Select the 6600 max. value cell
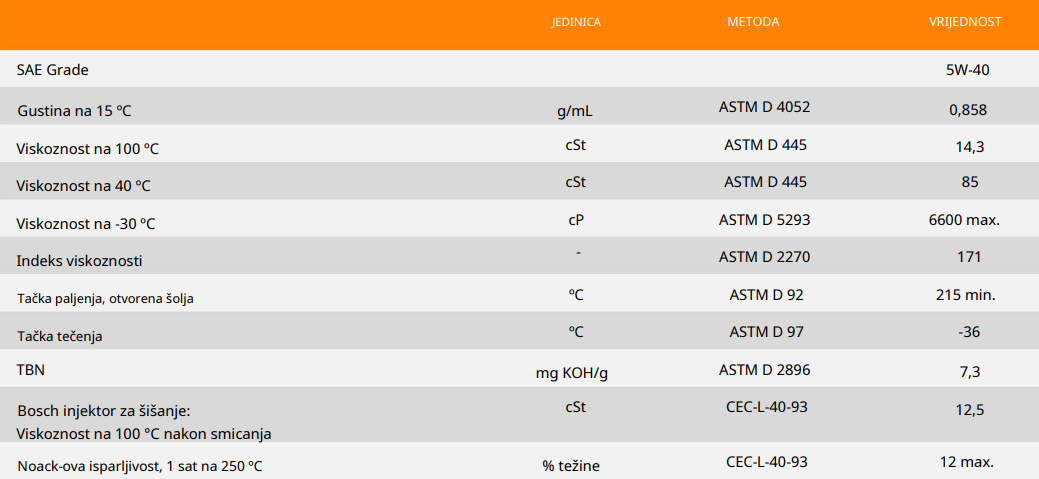This screenshot has width=1039, height=479. coord(964,219)
